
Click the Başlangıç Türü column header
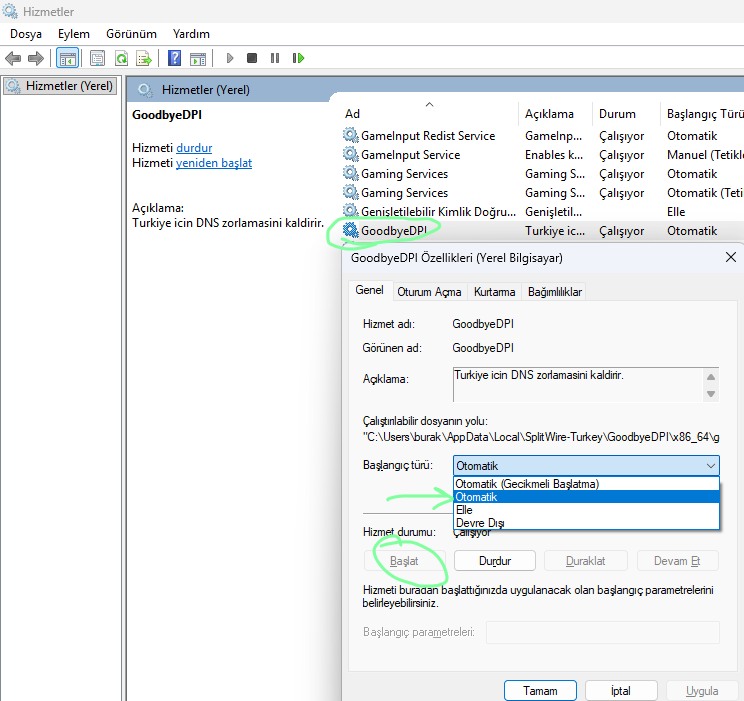pos(703,113)
